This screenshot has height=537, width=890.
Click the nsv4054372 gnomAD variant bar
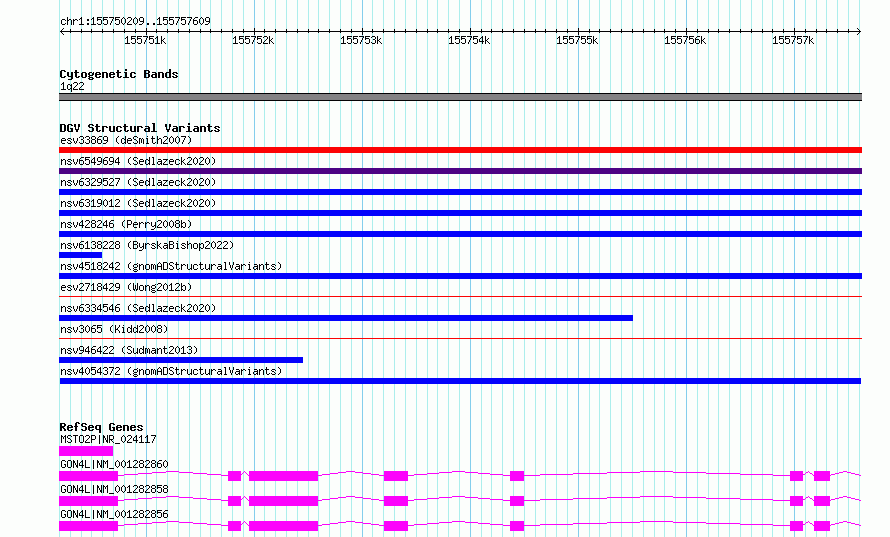click(460, 381)
